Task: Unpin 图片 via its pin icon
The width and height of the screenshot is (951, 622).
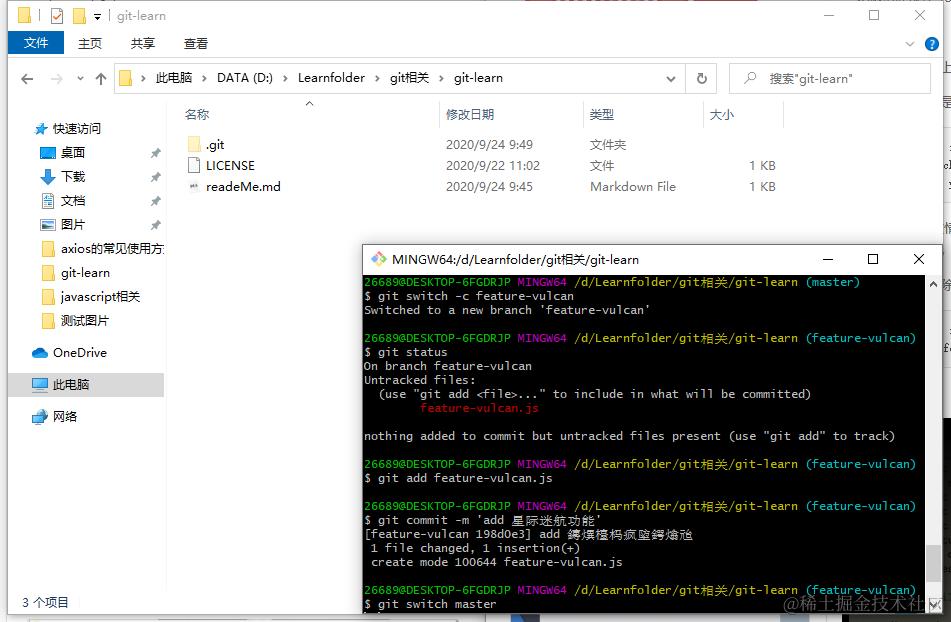Action: [x=156, y=225]
